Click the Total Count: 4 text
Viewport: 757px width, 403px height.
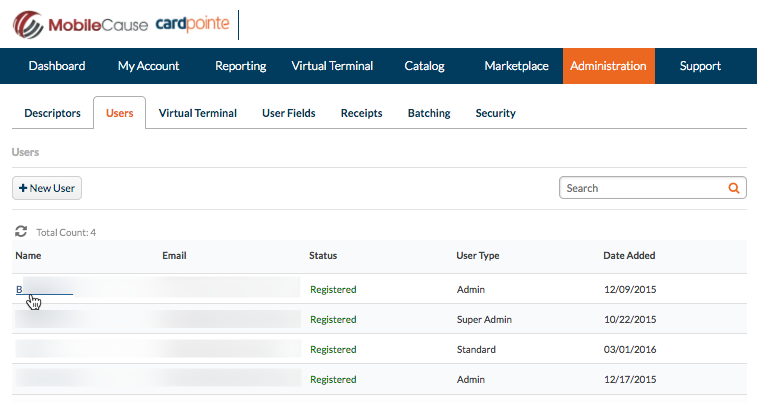click(x=66, y=233)
